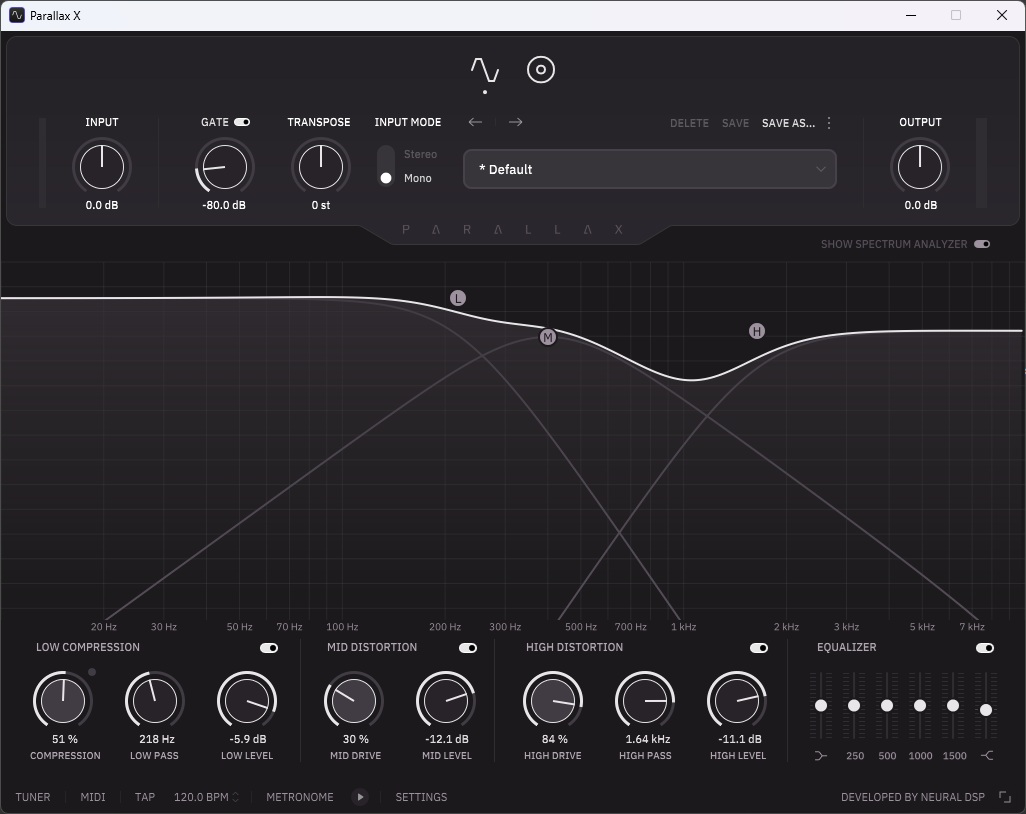Click the 250 Hz EQ slider
Screen dimensions: 1026x814
click(854, 705)
